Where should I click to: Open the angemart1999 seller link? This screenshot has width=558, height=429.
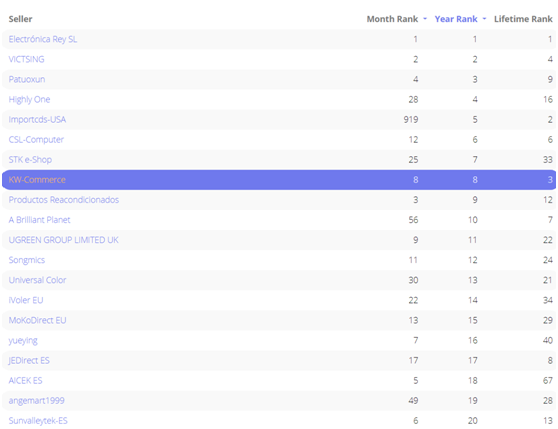point(36,401)
